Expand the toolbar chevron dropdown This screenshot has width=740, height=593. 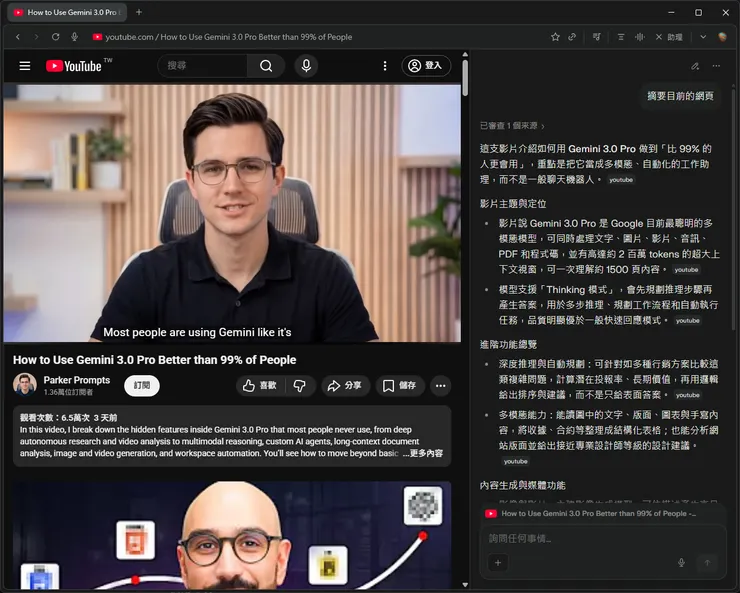click(703, 37)
